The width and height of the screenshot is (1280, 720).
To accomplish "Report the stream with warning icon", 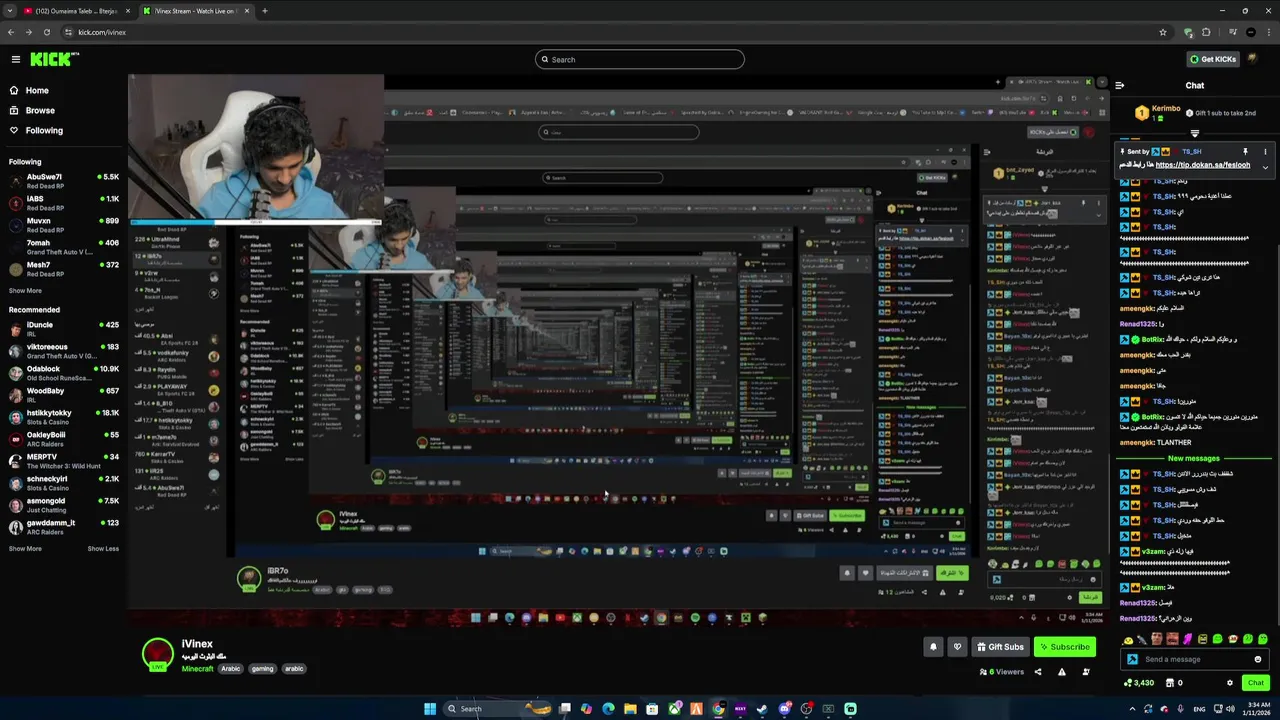I will 1062,672.
